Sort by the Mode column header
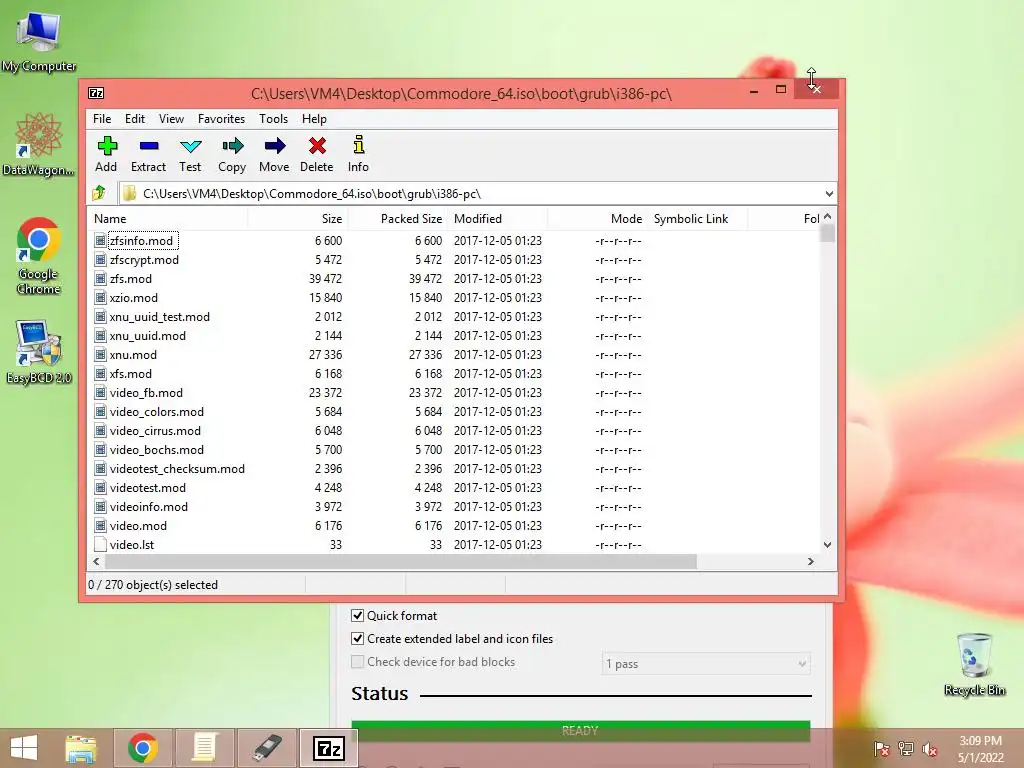This screenshot has height=768, width=1024. 597,219
